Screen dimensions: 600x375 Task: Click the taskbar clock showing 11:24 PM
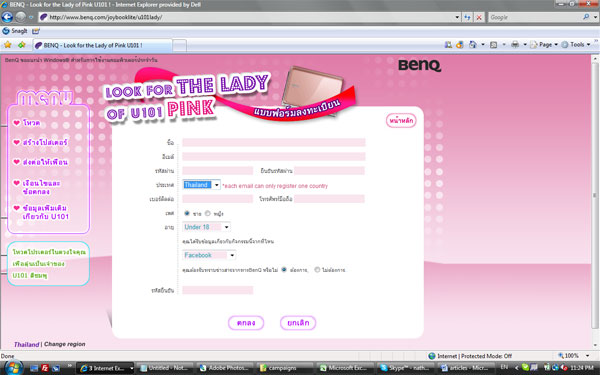coord(582,368)
